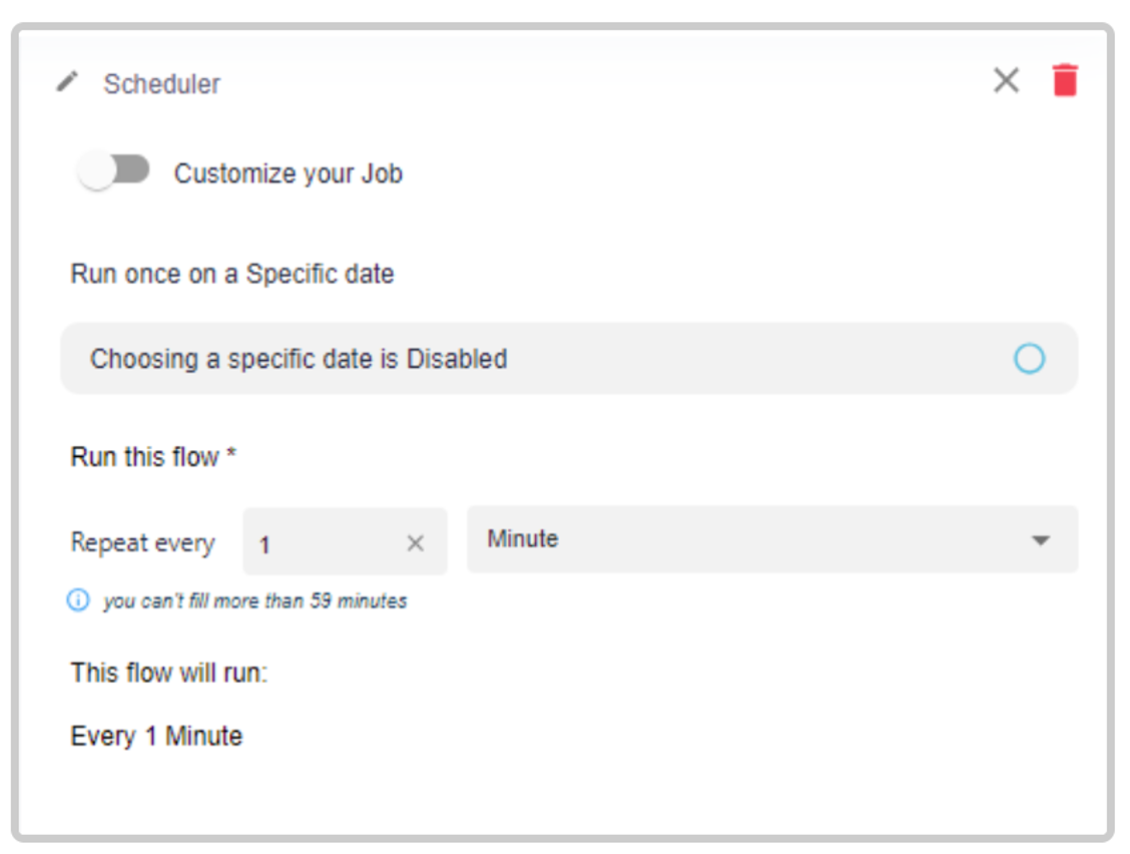Clear the Repeat every value using the small X
The image size is (1130, 854).
pos(415,543)
